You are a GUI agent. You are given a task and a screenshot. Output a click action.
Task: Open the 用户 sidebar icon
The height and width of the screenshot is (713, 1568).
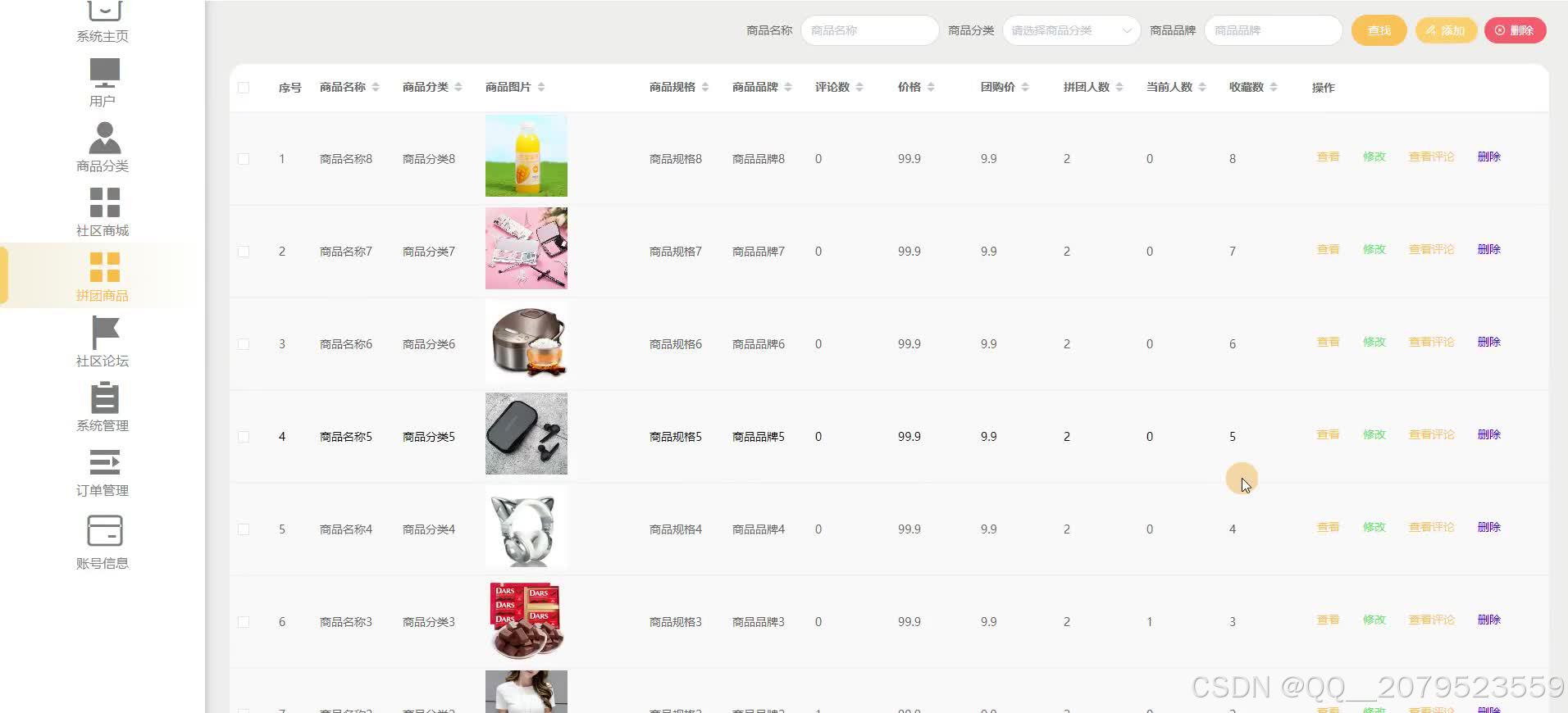[x=104, y=74]
